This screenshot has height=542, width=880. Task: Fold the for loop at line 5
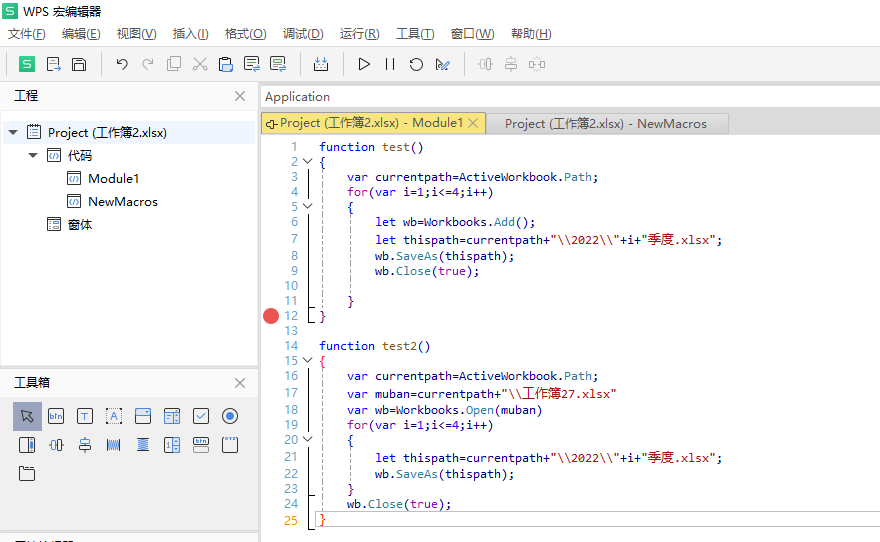point(308,206)
